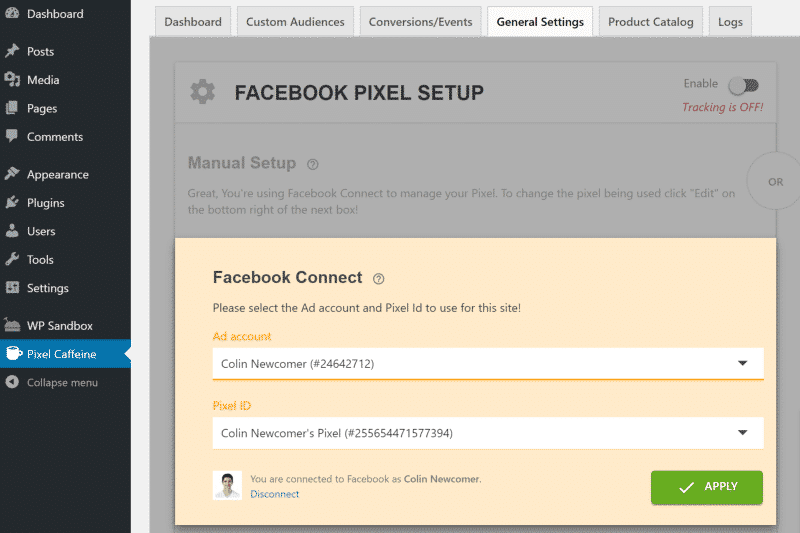Click the OR circle divider badge

pos(775,182)
